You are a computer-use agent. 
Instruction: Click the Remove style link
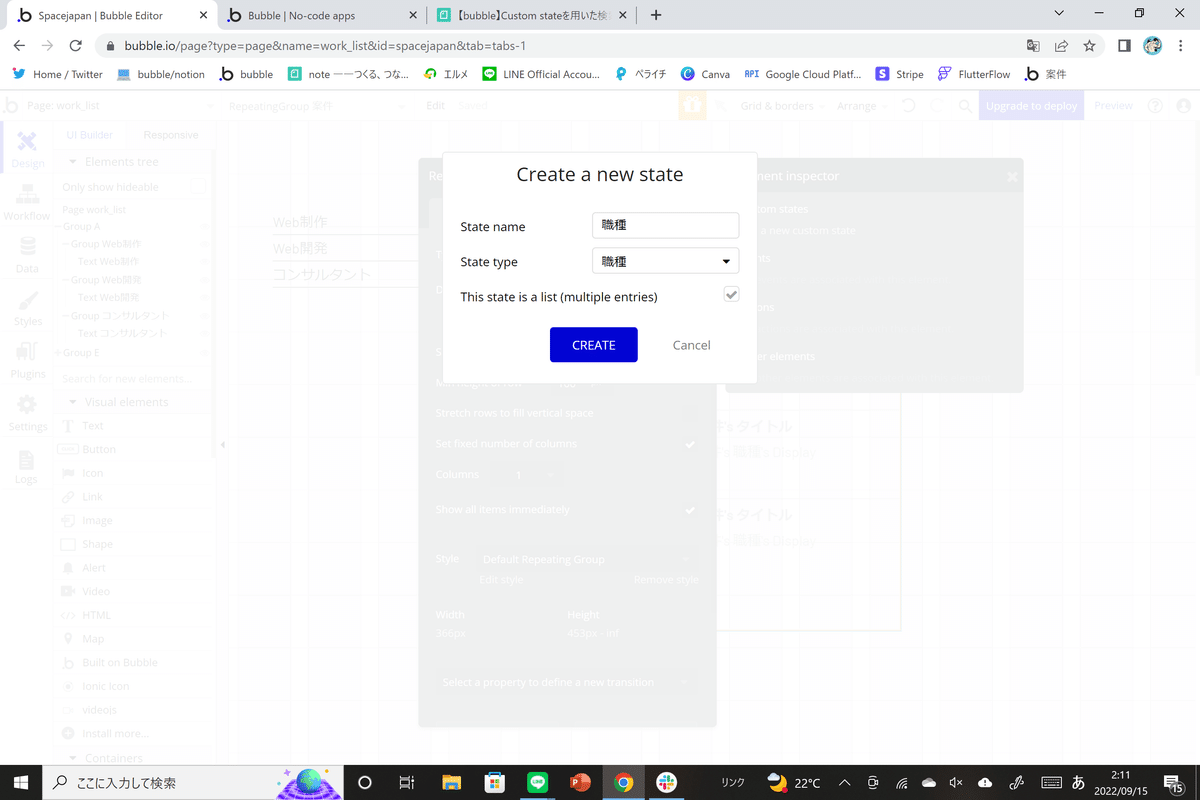point(666,580)
